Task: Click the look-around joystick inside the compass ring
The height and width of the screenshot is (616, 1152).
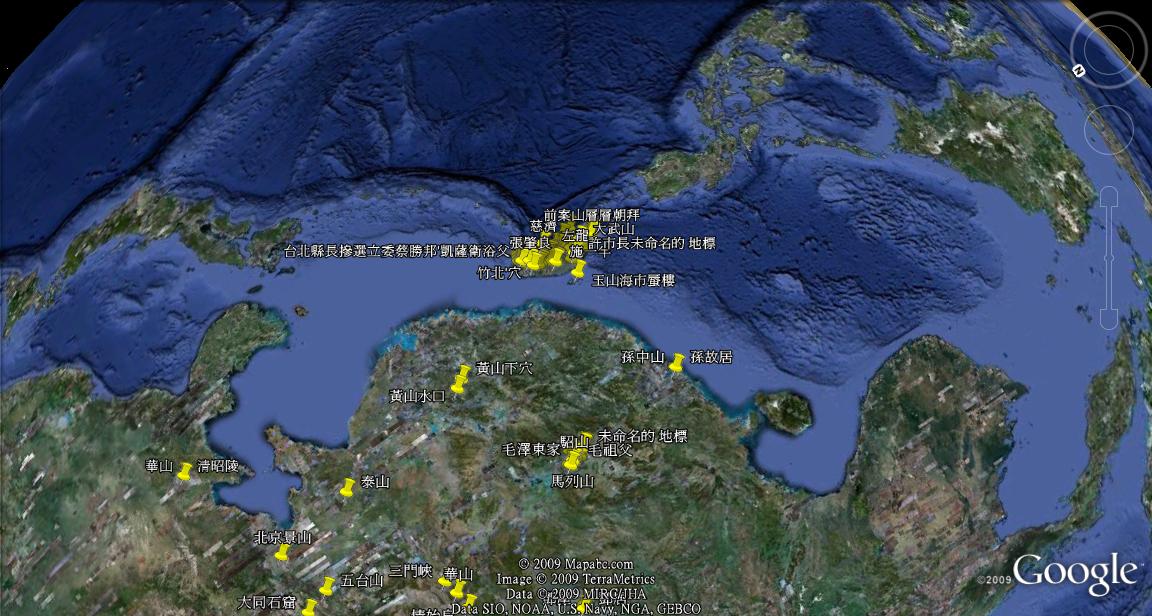Action: [1109, 51]
